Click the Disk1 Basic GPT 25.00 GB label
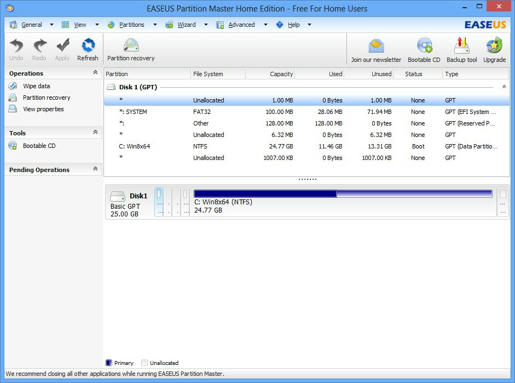The height and width of the screenshot is (383, 515). [x=129, y=205]
